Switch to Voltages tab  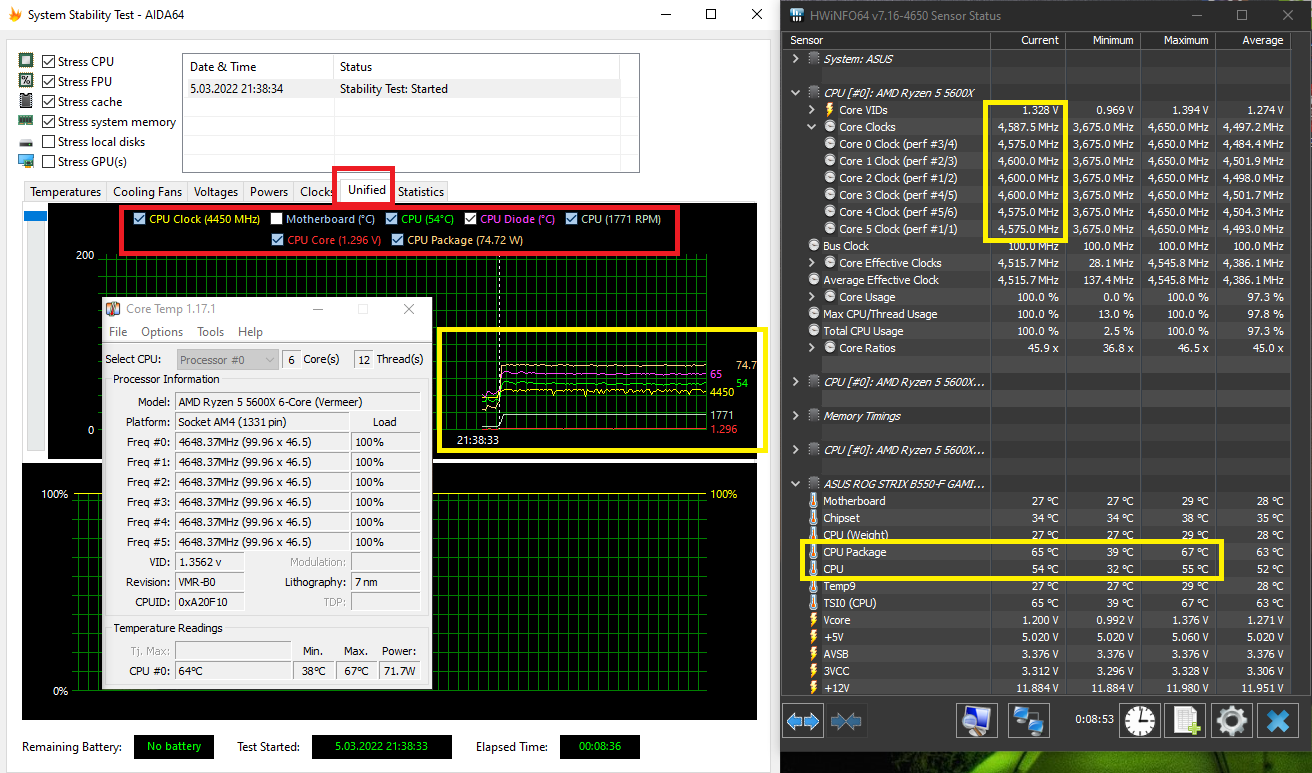pyautogui.click(x=216, y=192)
